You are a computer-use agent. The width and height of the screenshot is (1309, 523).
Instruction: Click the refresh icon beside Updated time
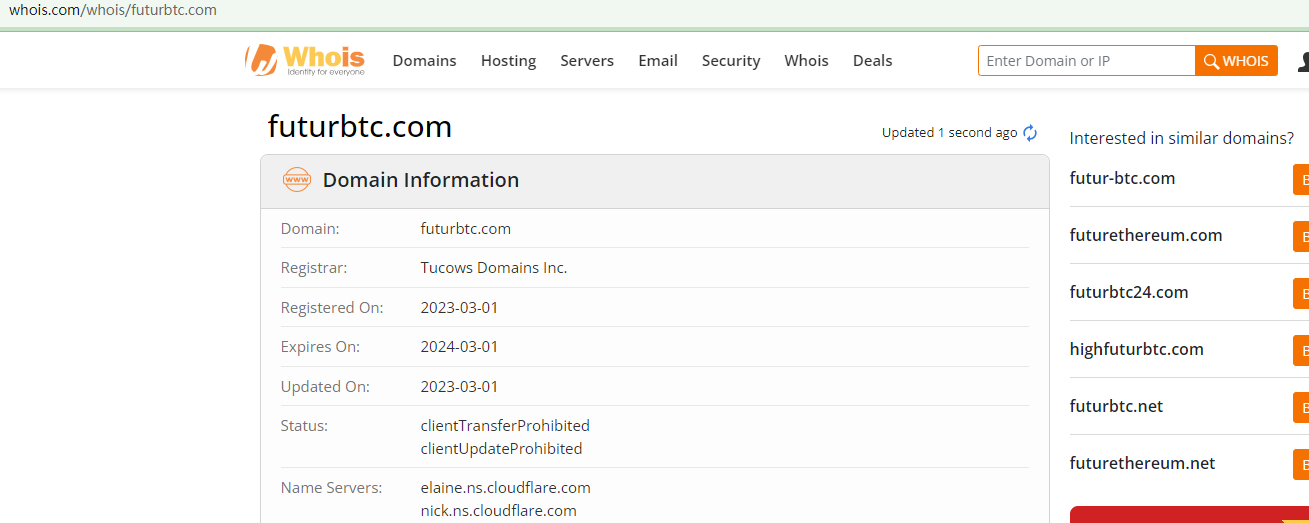(x=1030, y=133)
